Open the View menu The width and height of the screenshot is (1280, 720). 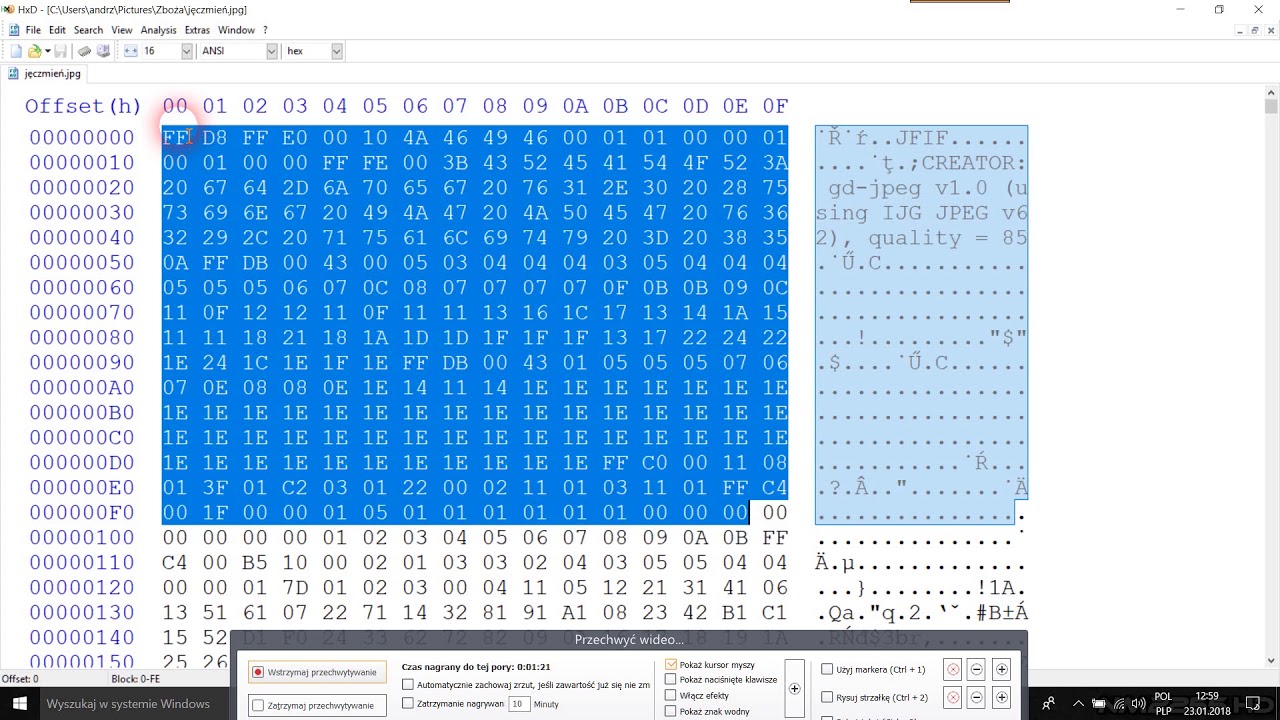[122, 30]
